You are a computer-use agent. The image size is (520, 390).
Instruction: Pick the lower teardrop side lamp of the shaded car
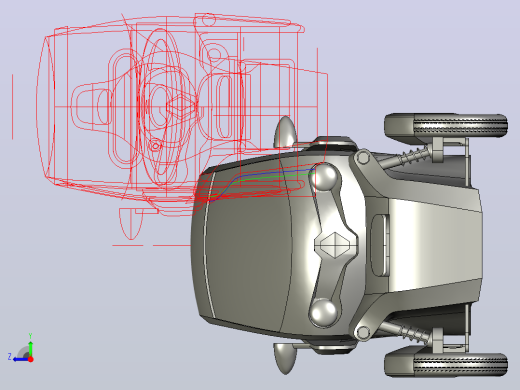tap(285, 358)
